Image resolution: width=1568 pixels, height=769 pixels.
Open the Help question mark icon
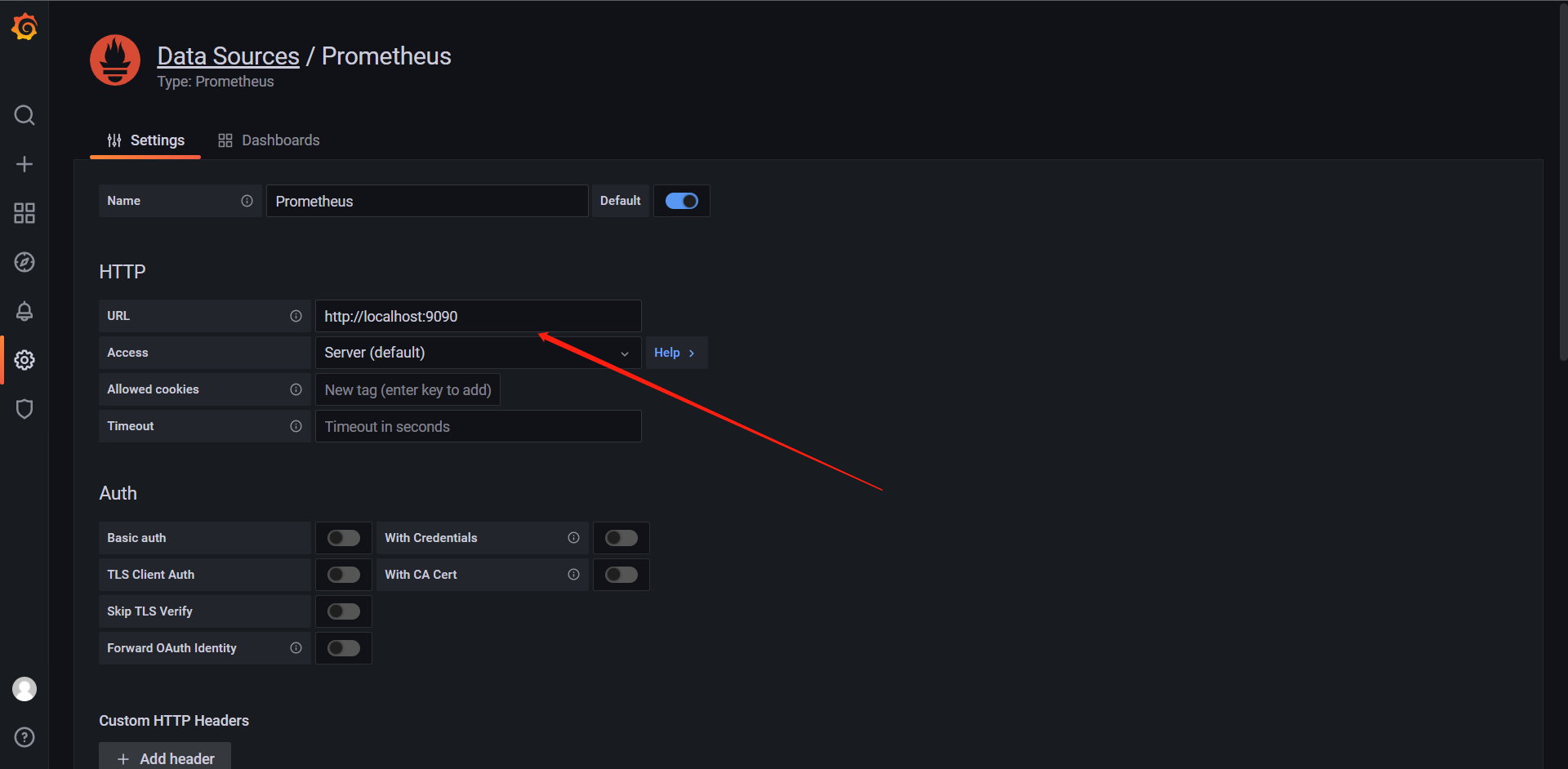click(x=24, y=737)
